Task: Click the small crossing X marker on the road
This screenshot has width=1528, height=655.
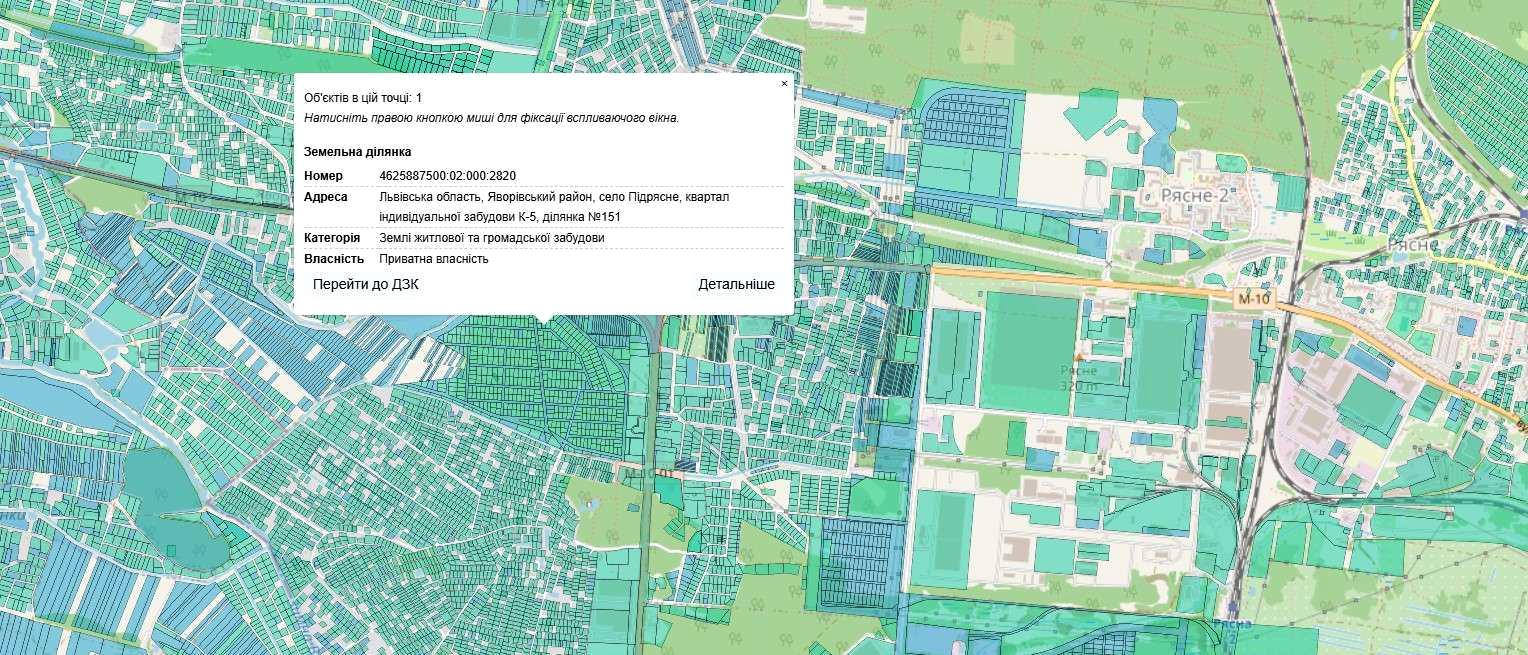Action: click(x=1107, y=265)
